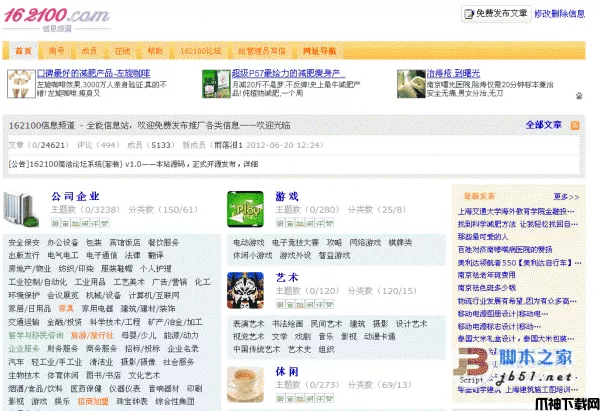Open latest post 南京祛色斑多少钱

point(486,288)
